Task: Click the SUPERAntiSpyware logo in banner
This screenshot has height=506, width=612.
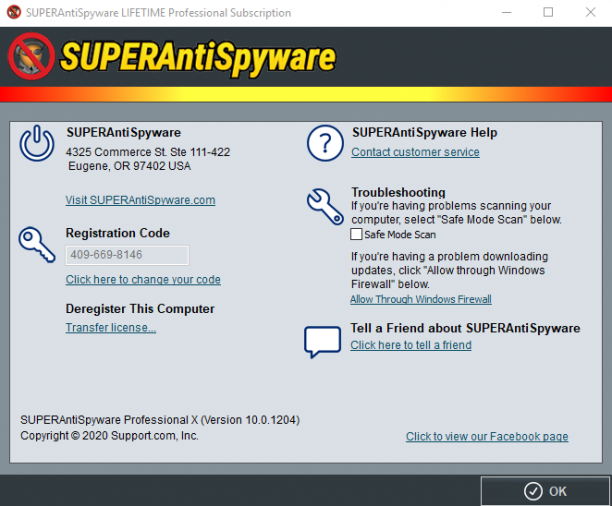Action: coord(172,57)
